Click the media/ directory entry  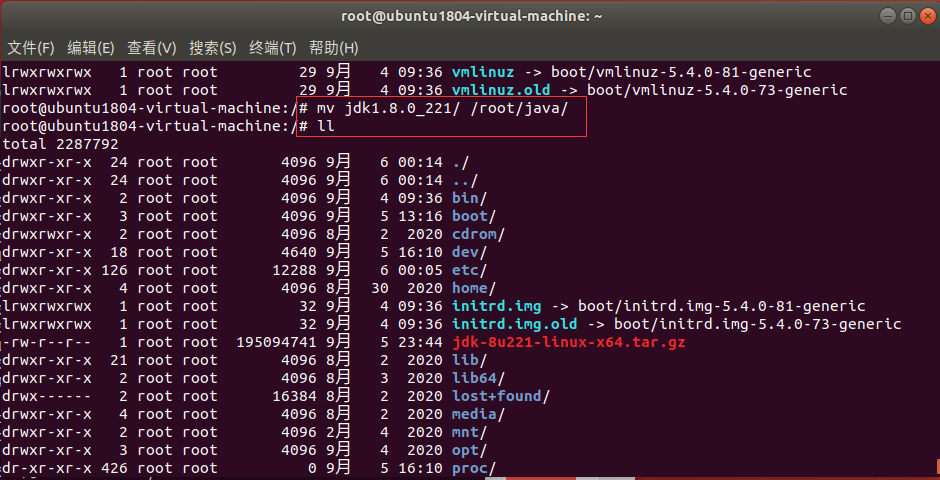click(x=478, y=414)
